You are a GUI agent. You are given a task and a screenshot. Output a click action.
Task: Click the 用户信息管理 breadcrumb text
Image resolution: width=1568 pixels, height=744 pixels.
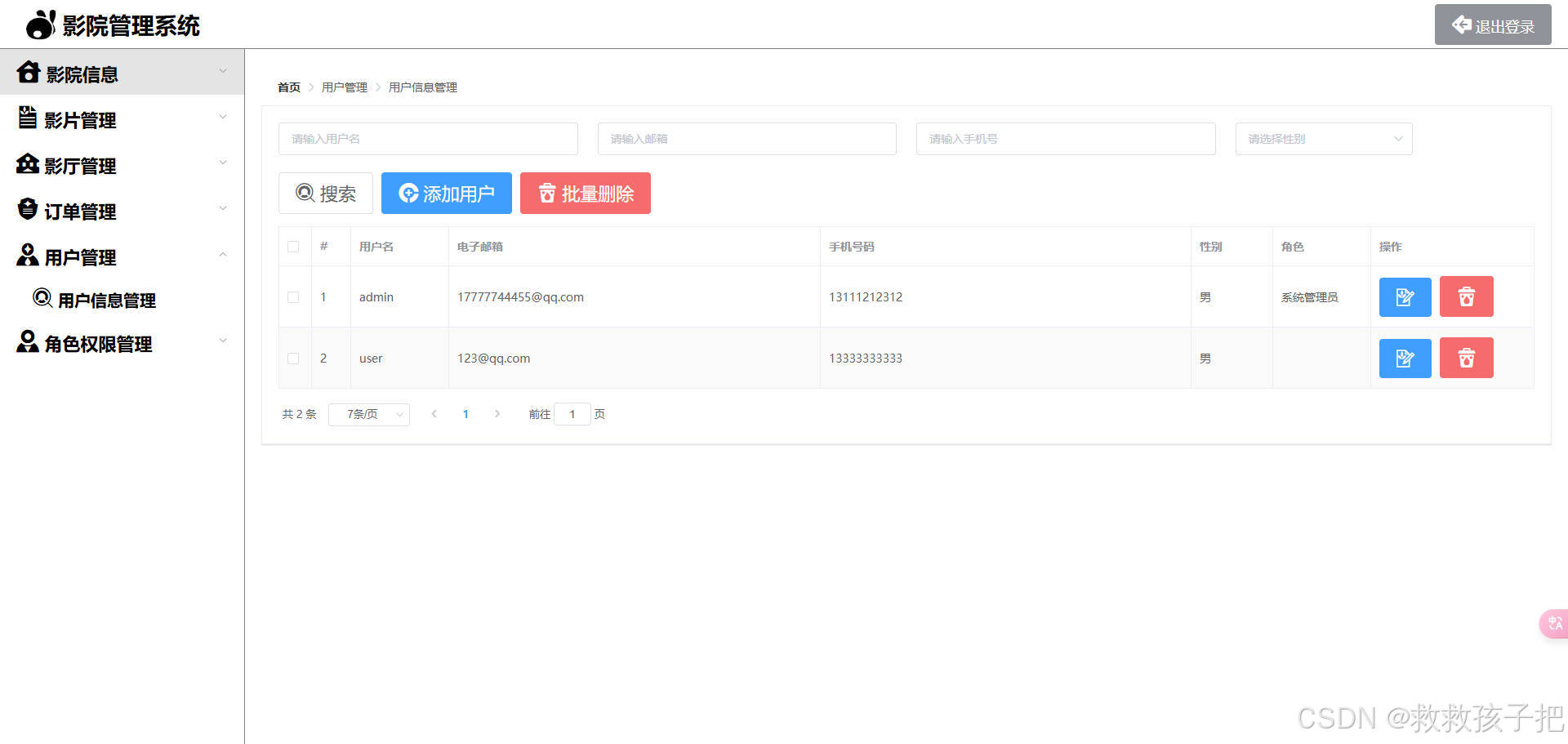[x=423, y=87]
